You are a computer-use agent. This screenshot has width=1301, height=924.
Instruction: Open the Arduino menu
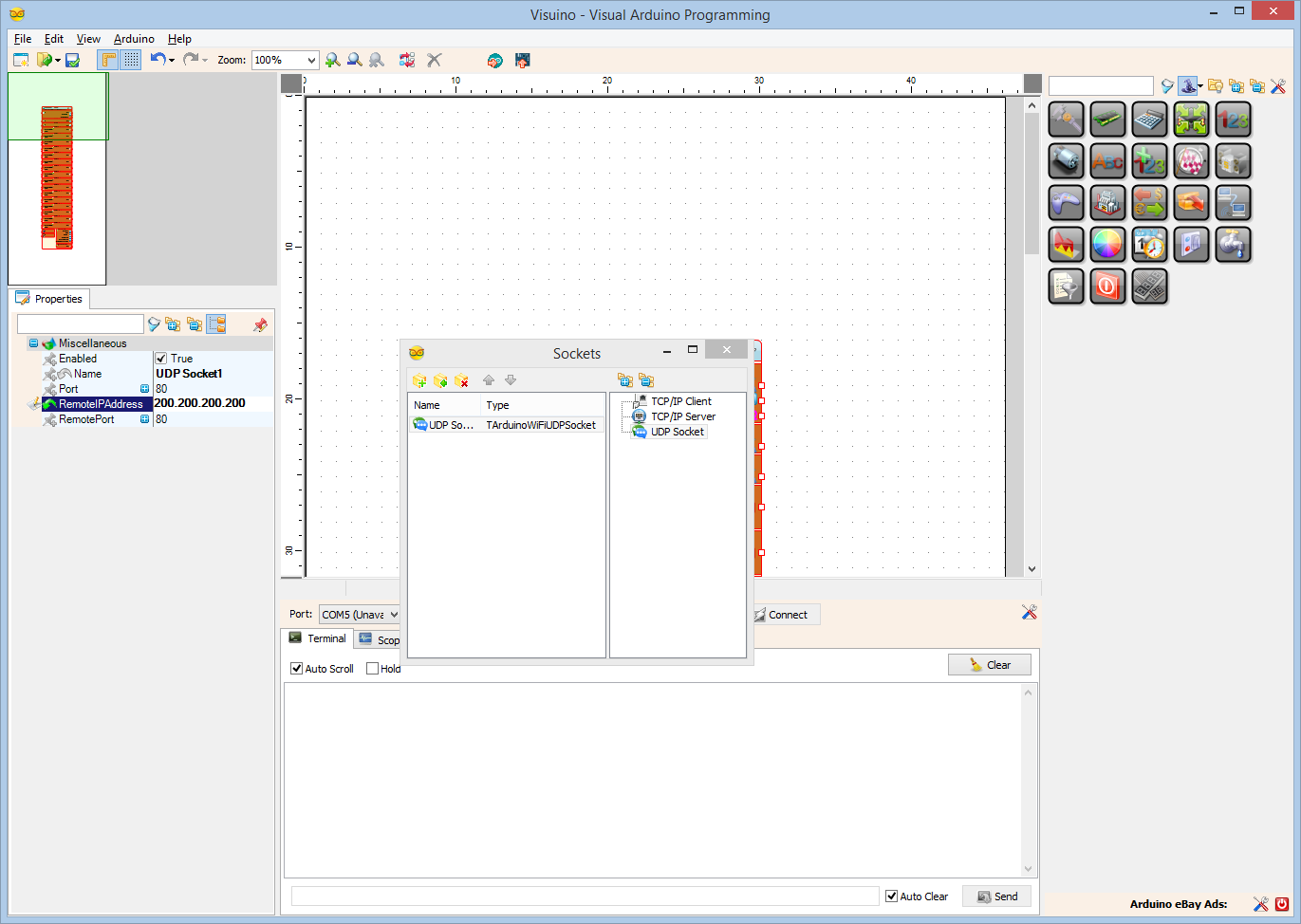[x=134, y=39]
